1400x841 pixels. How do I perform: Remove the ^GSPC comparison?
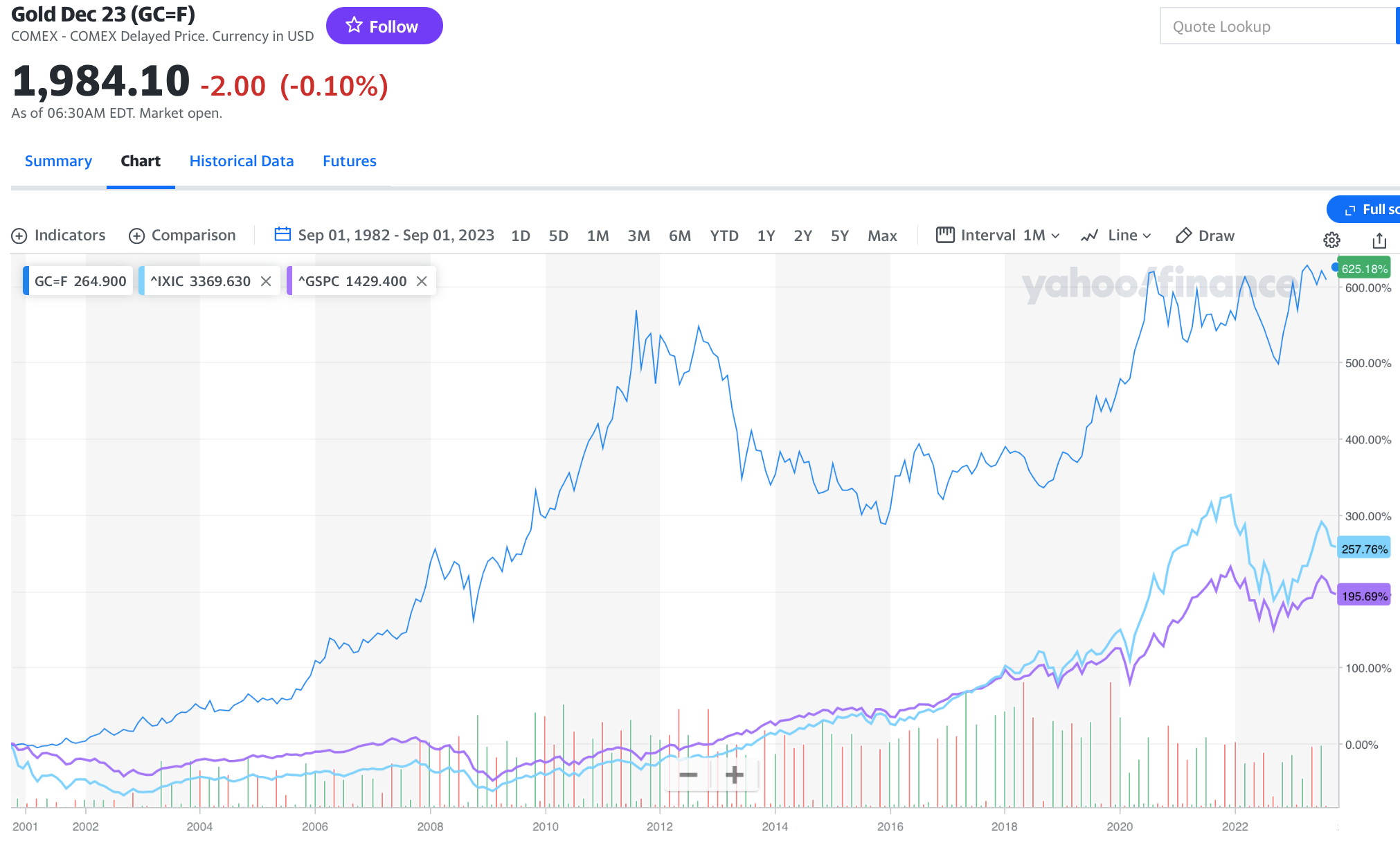pyautogui.click(x=422, y=281)
